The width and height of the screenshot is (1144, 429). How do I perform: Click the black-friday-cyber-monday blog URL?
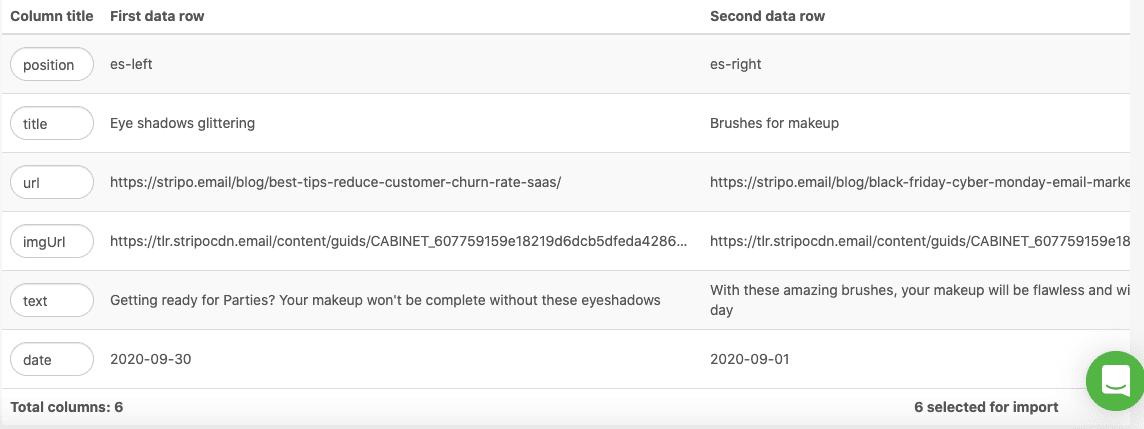pyautogui.click(x=920, y=182)
